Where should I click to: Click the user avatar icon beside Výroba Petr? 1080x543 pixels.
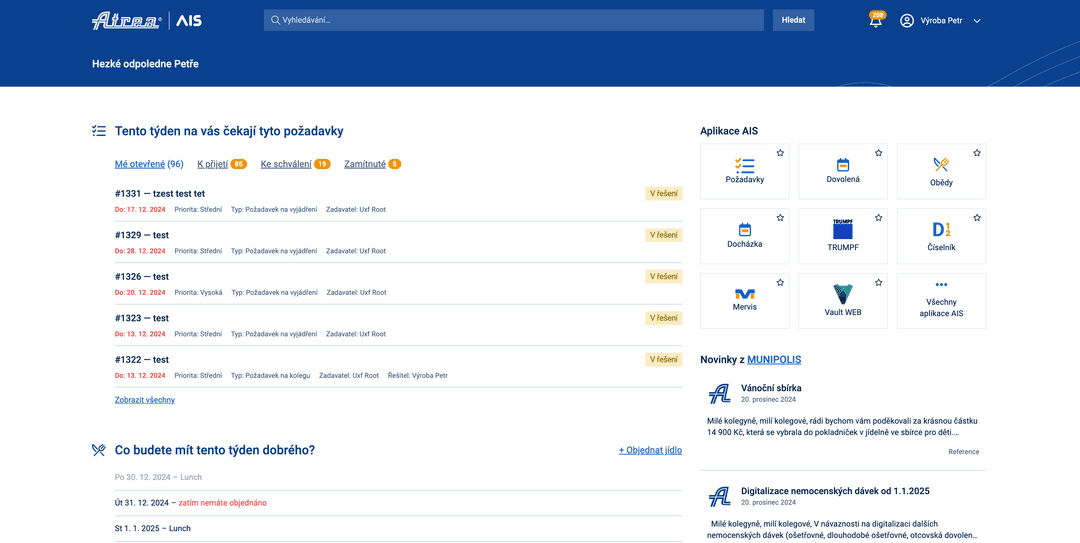[x=906, y=21]
